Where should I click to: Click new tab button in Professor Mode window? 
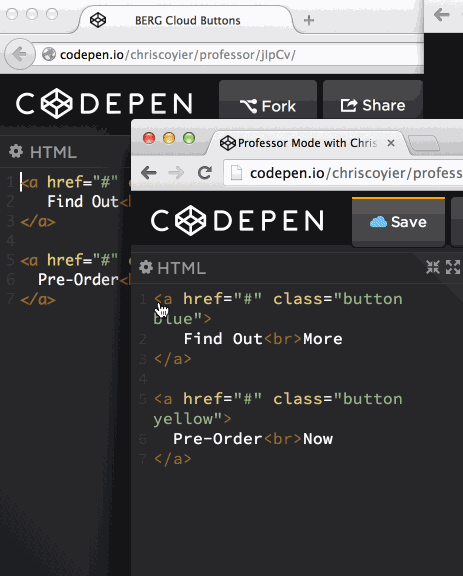click(424, 144)
